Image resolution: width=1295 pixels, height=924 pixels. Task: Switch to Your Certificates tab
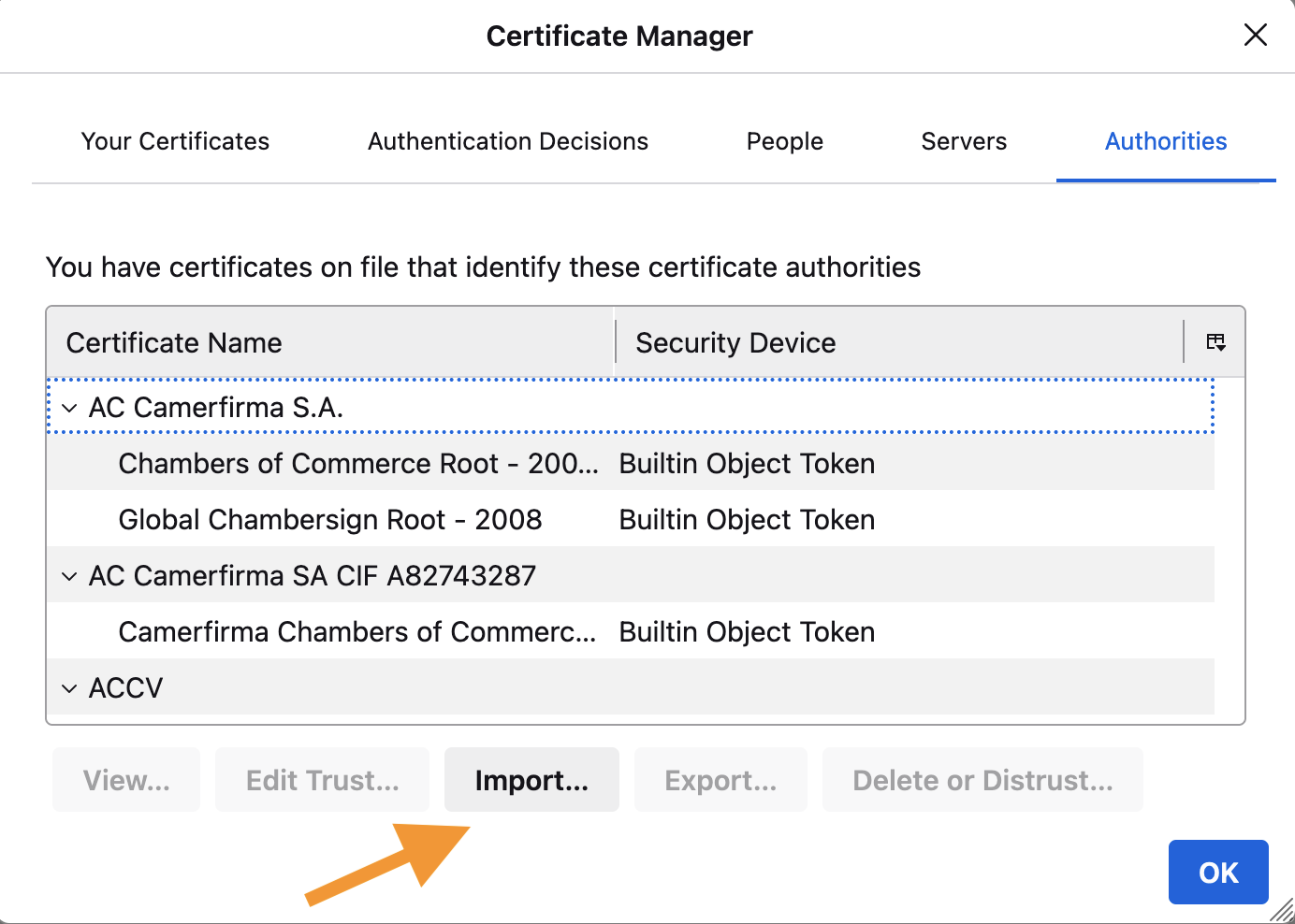[x=175, y=141]
